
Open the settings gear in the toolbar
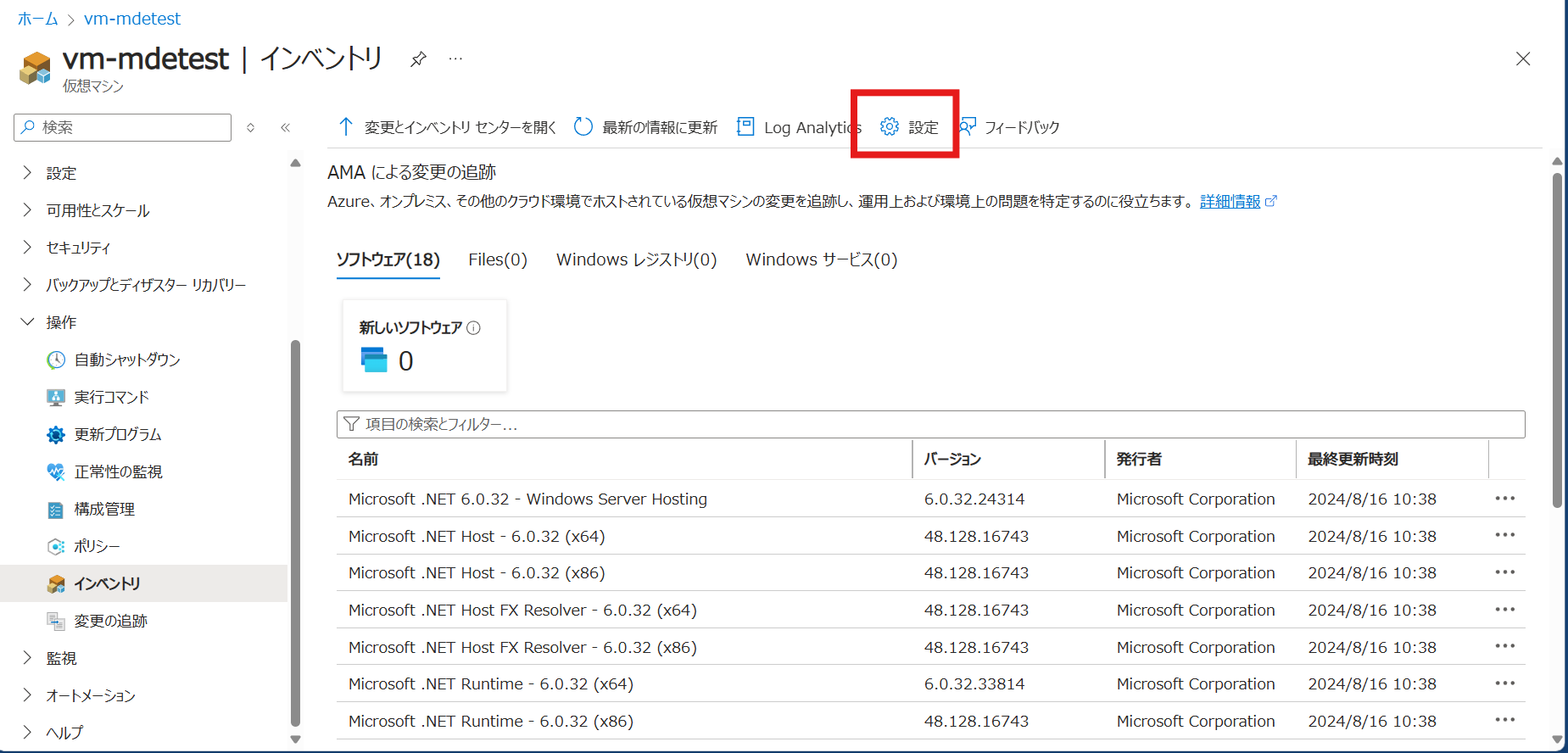coord(890,127)
